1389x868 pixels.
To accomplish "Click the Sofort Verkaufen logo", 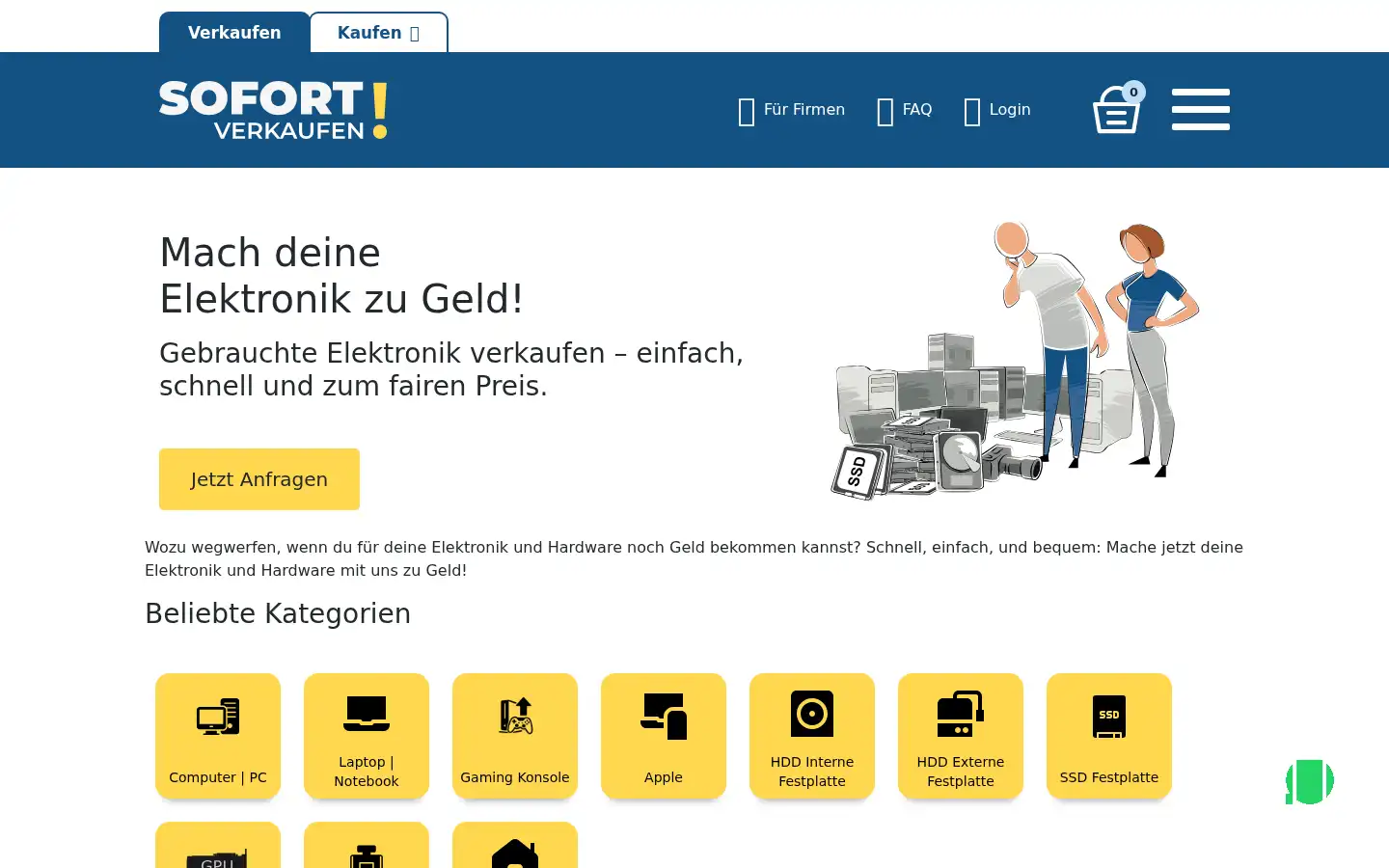I will [x=273, y=110].
